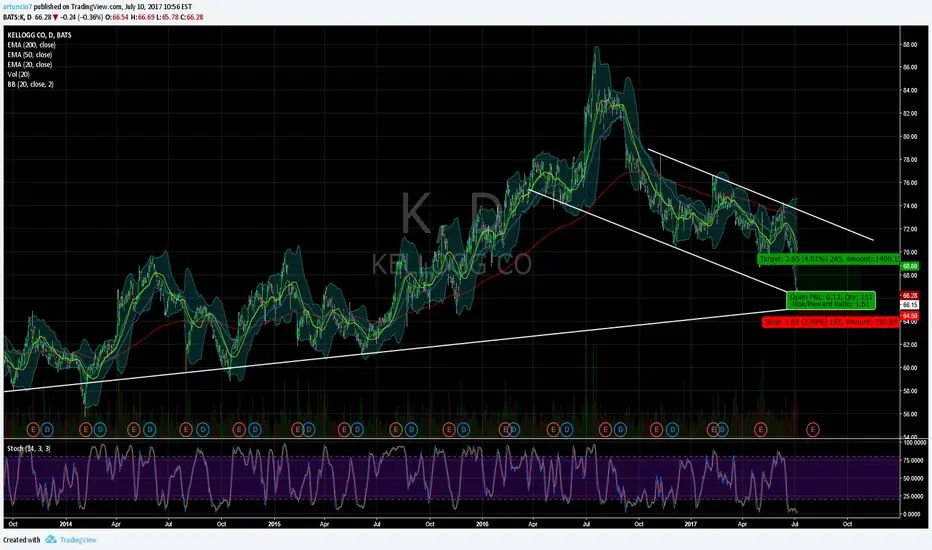Open author artuncio7 profile name
Screen dimensions: 932x550
[x=17, y=7]
